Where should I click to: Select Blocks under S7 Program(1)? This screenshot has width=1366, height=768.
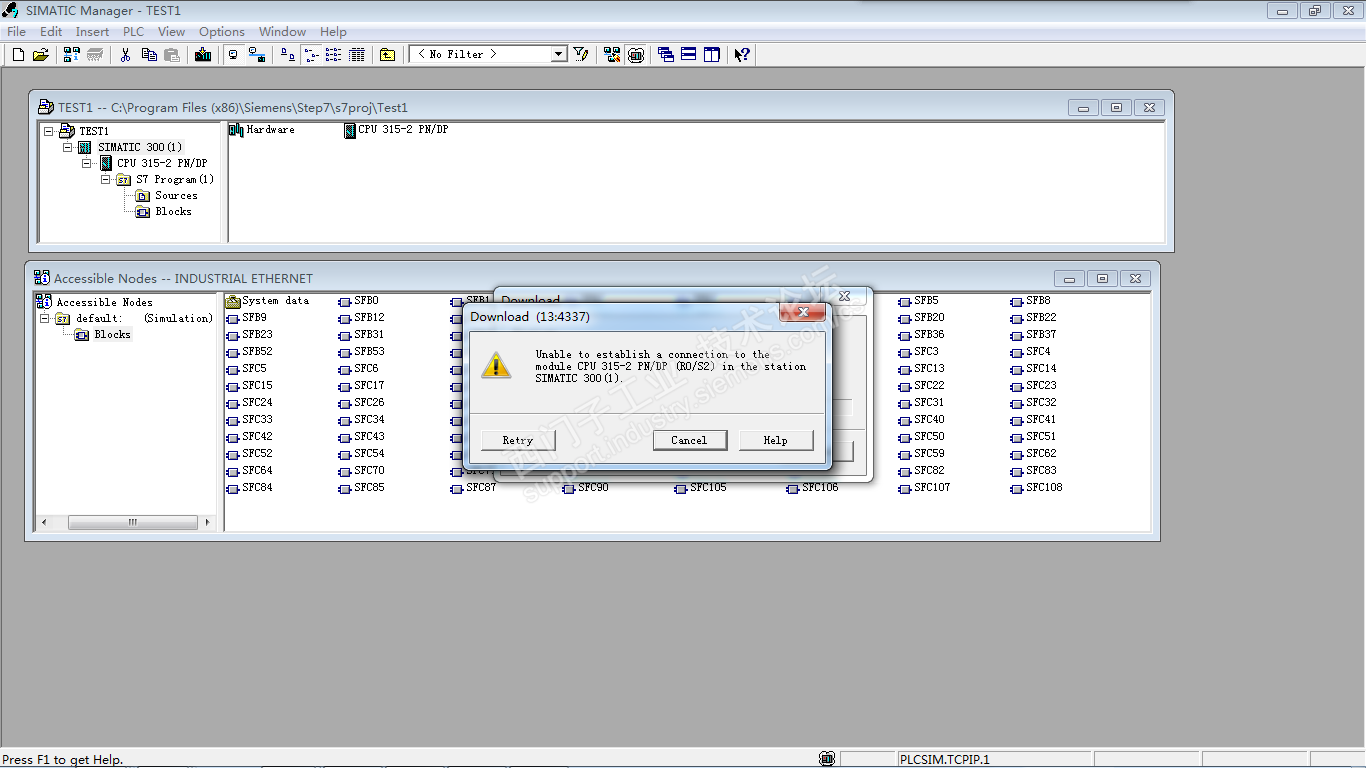pos(173,211)
